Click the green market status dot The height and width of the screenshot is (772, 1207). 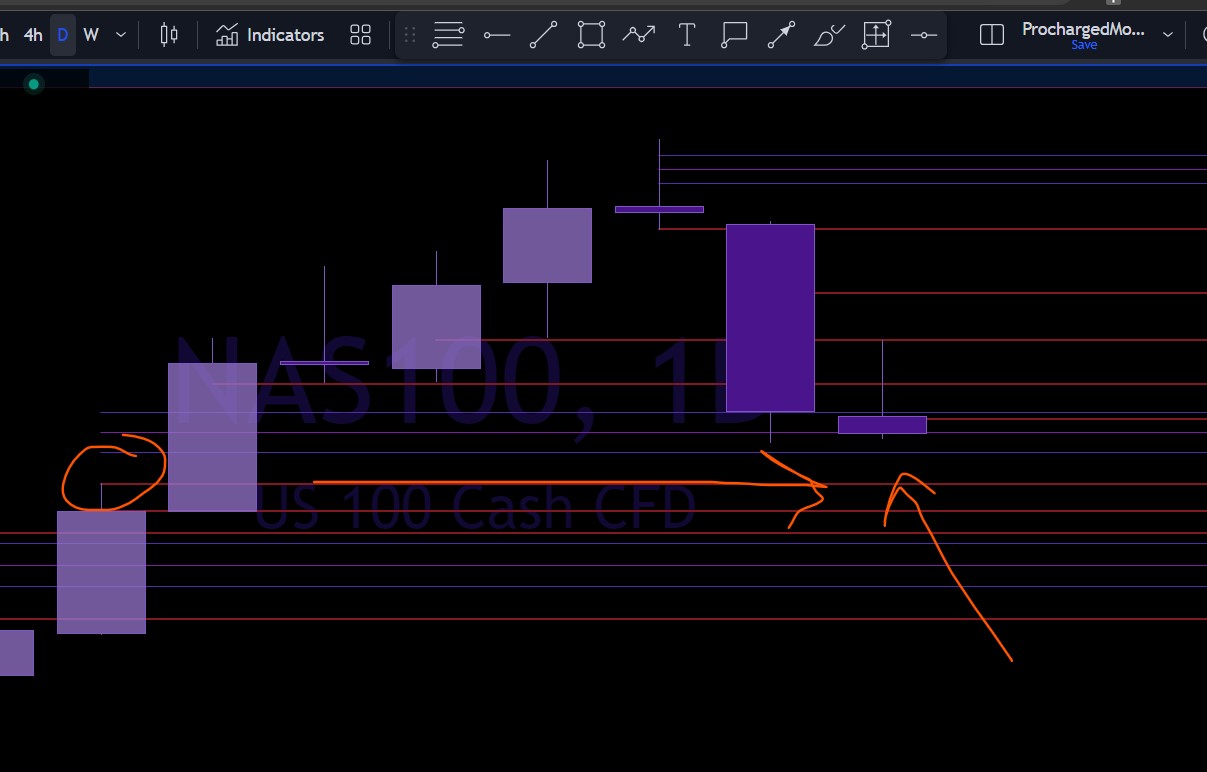pos(34,84)
